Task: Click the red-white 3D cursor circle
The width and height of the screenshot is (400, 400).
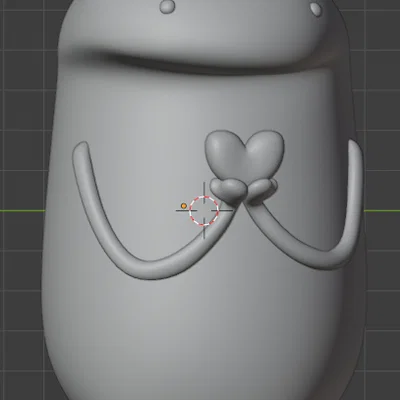Action: tap(204, 211)
